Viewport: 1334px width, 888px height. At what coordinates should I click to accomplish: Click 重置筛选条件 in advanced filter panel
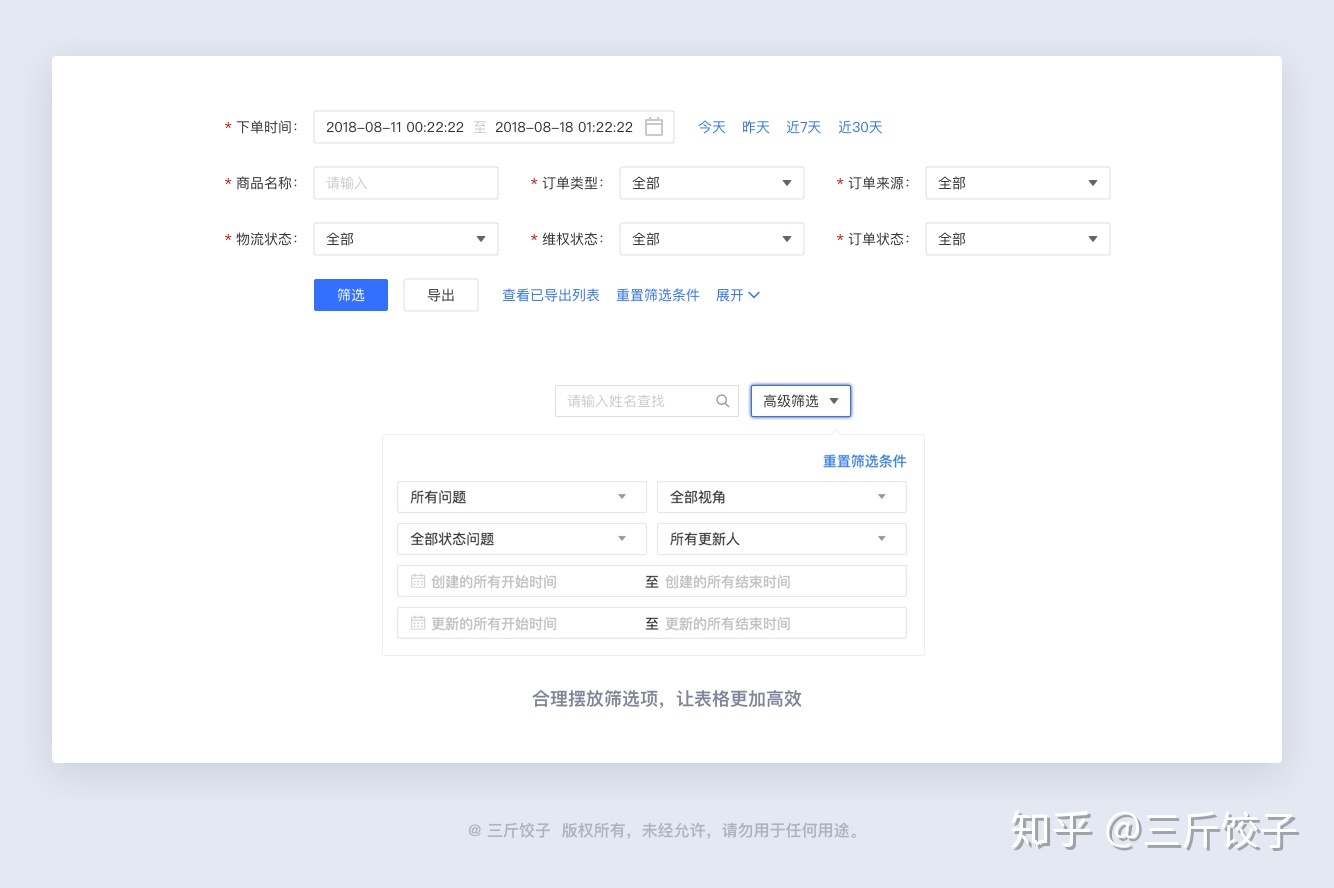pos(865,461)
